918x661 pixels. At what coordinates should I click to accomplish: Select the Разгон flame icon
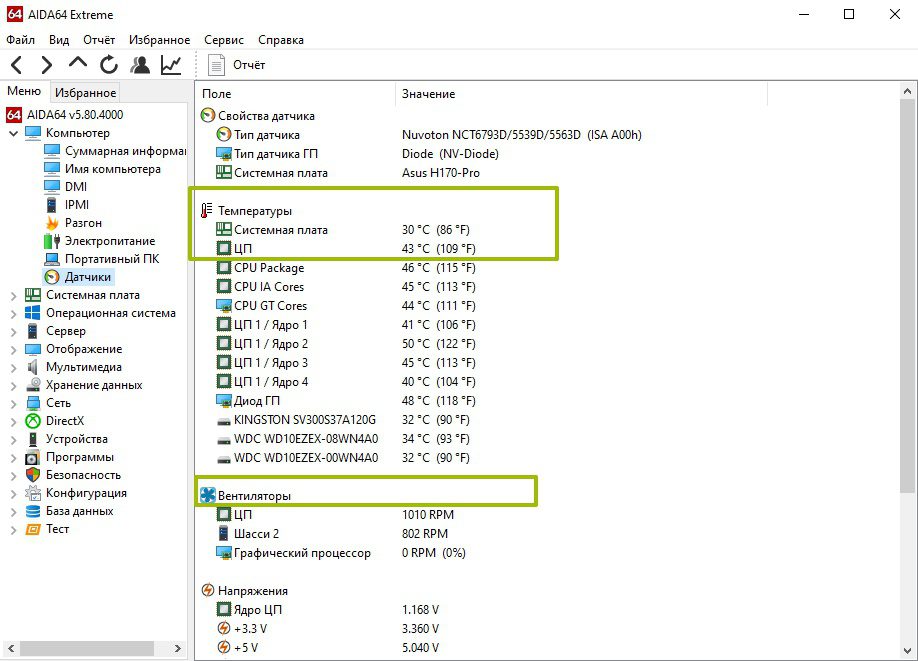pyautogui.click(x=52, y=223)
